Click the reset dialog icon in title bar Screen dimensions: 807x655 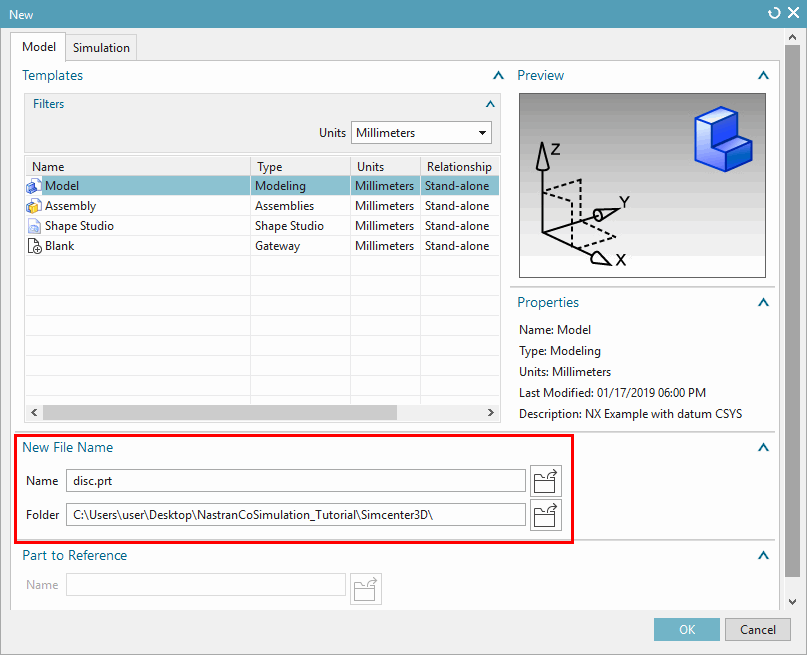(x=773, y=13)
